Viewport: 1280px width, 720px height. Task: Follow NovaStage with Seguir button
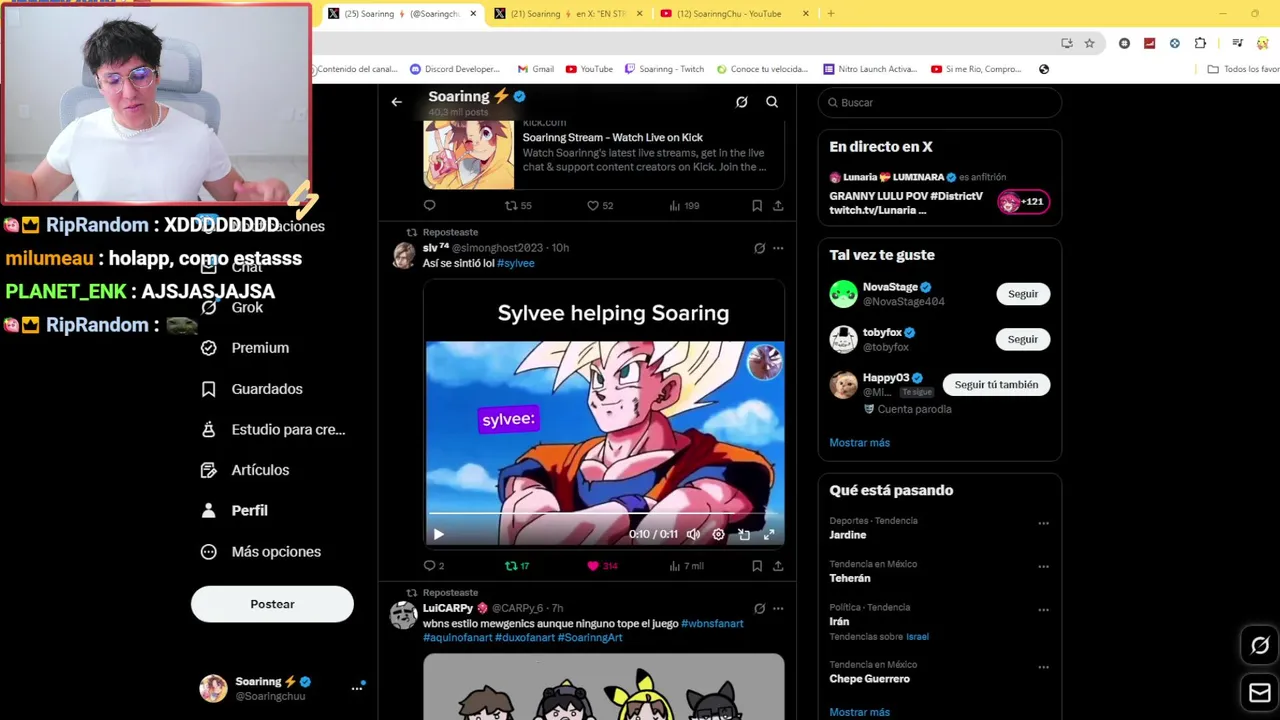(x=1023, y=294)
